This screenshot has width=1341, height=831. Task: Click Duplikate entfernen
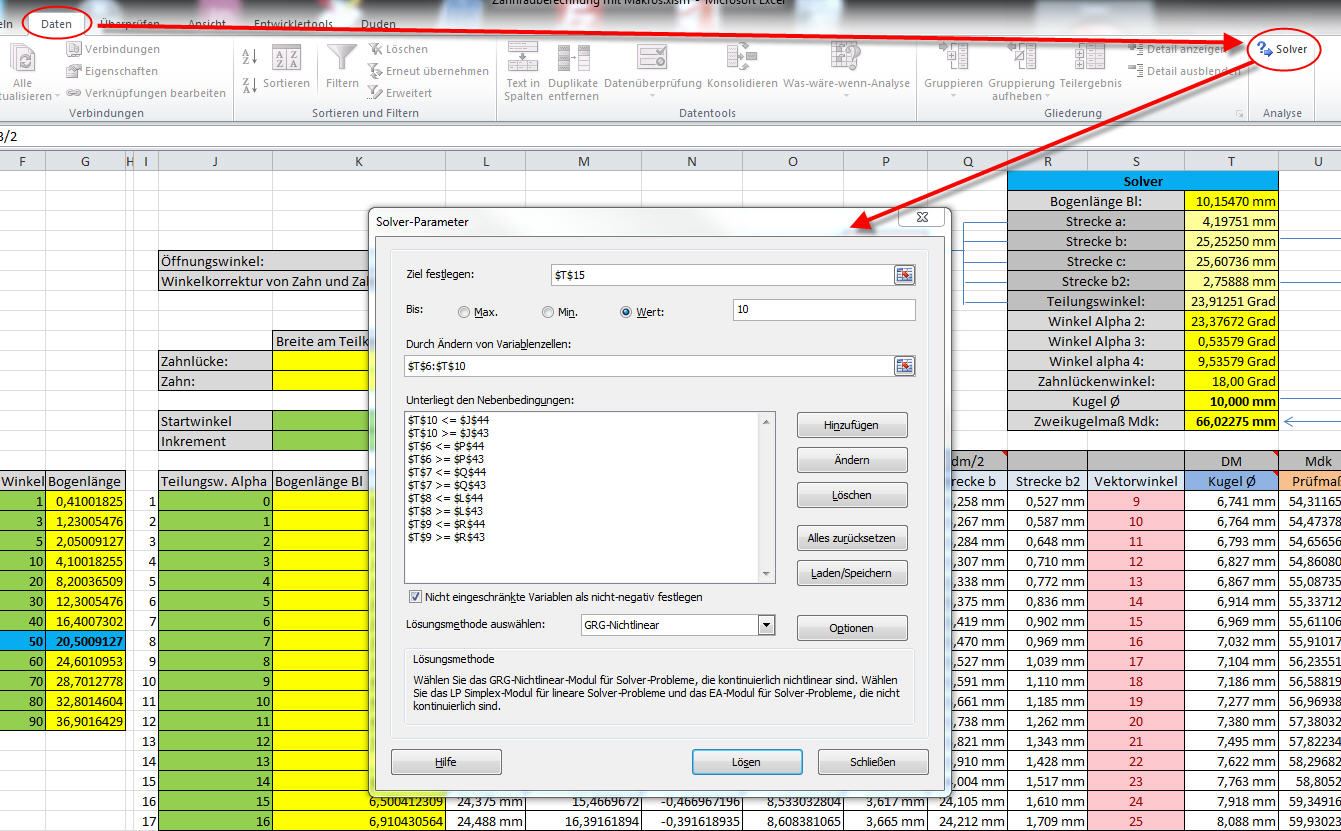coord(573,71)
